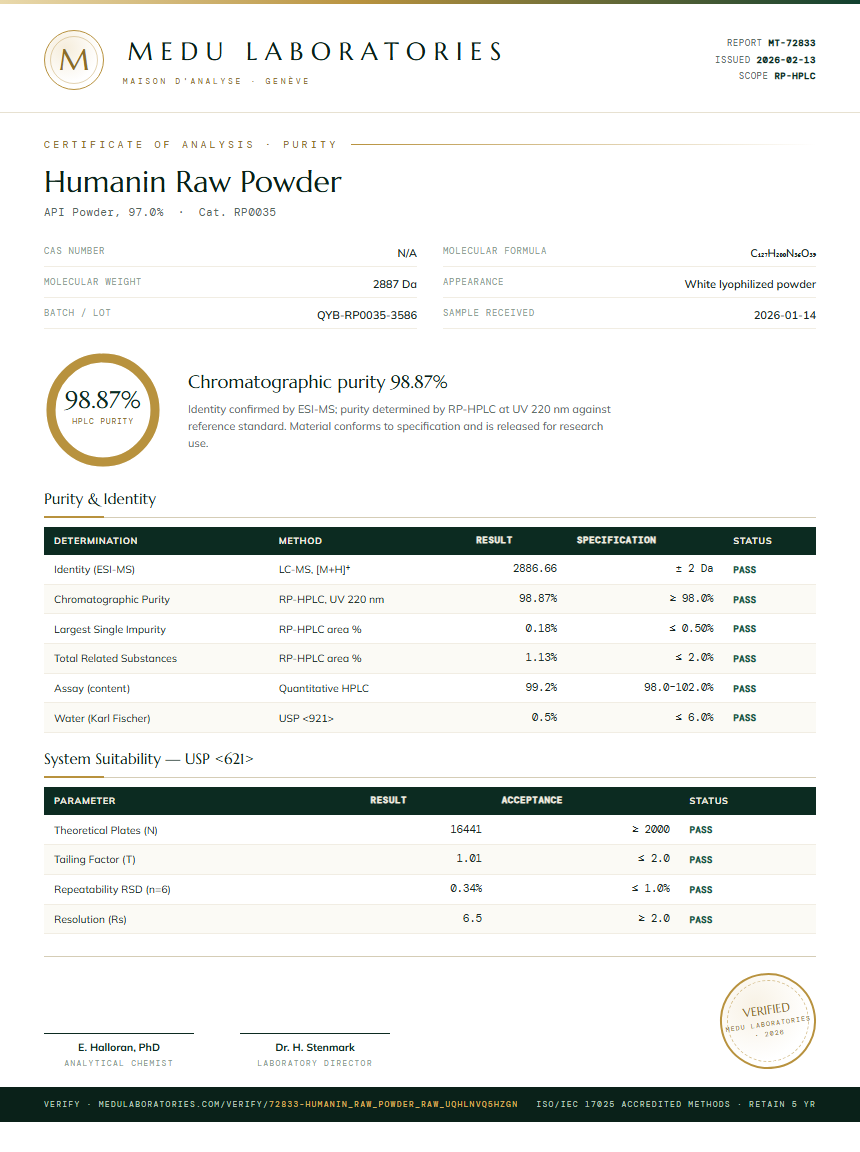Click the System Suitability — USP <621> heading
Screen dimensions: 860x1152
pos(148,759)
